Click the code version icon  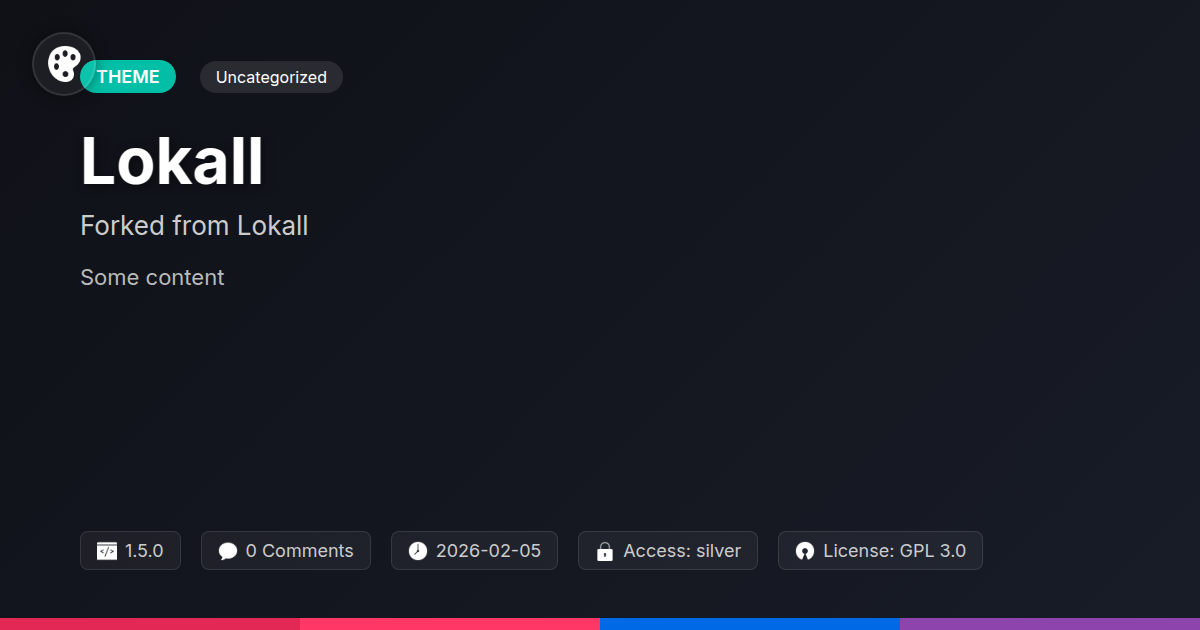pos(107,551)
